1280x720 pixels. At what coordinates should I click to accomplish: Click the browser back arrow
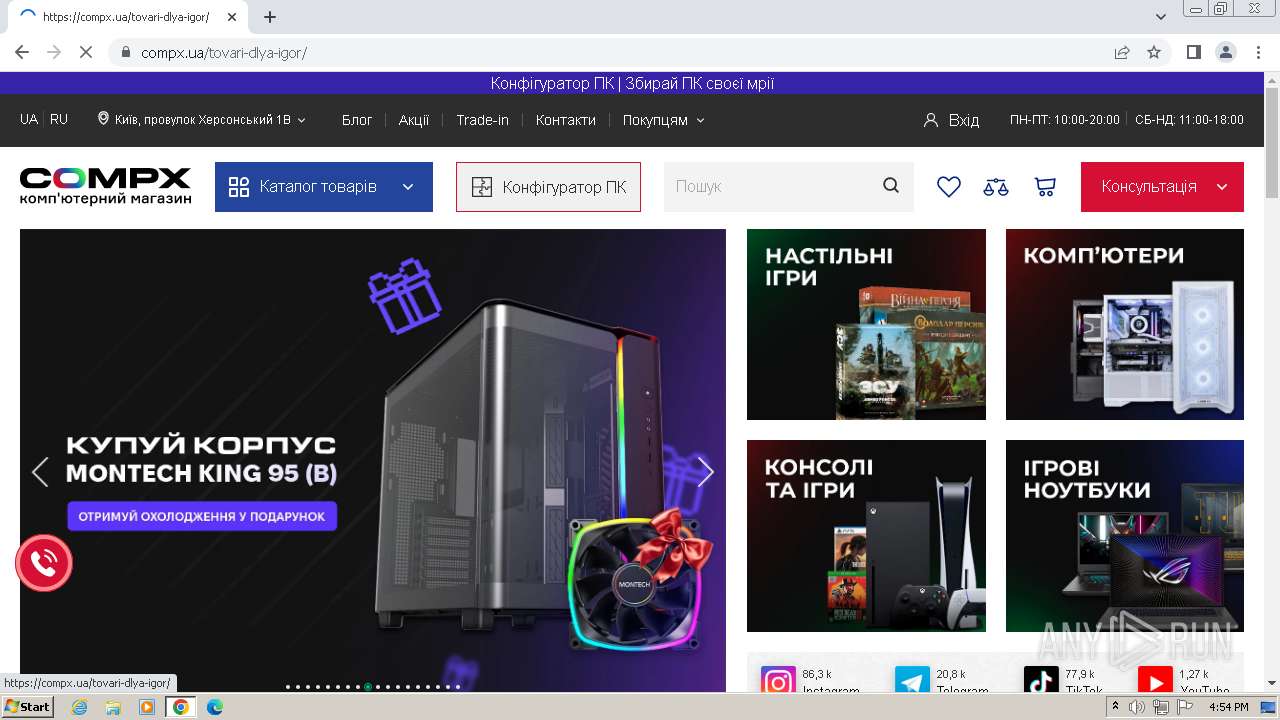click(22, 52)
